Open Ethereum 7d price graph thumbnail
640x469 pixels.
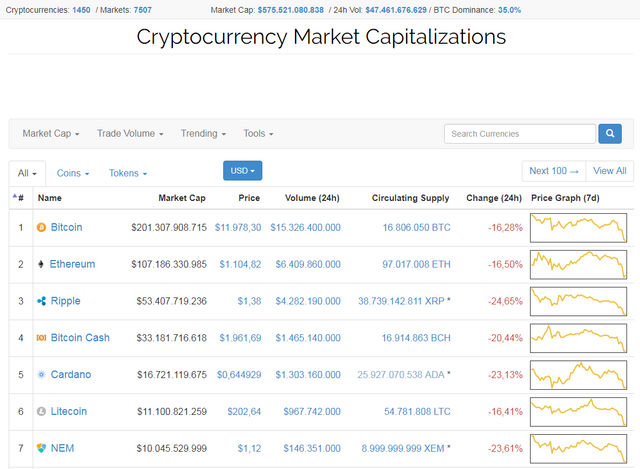tap(578, 265)
